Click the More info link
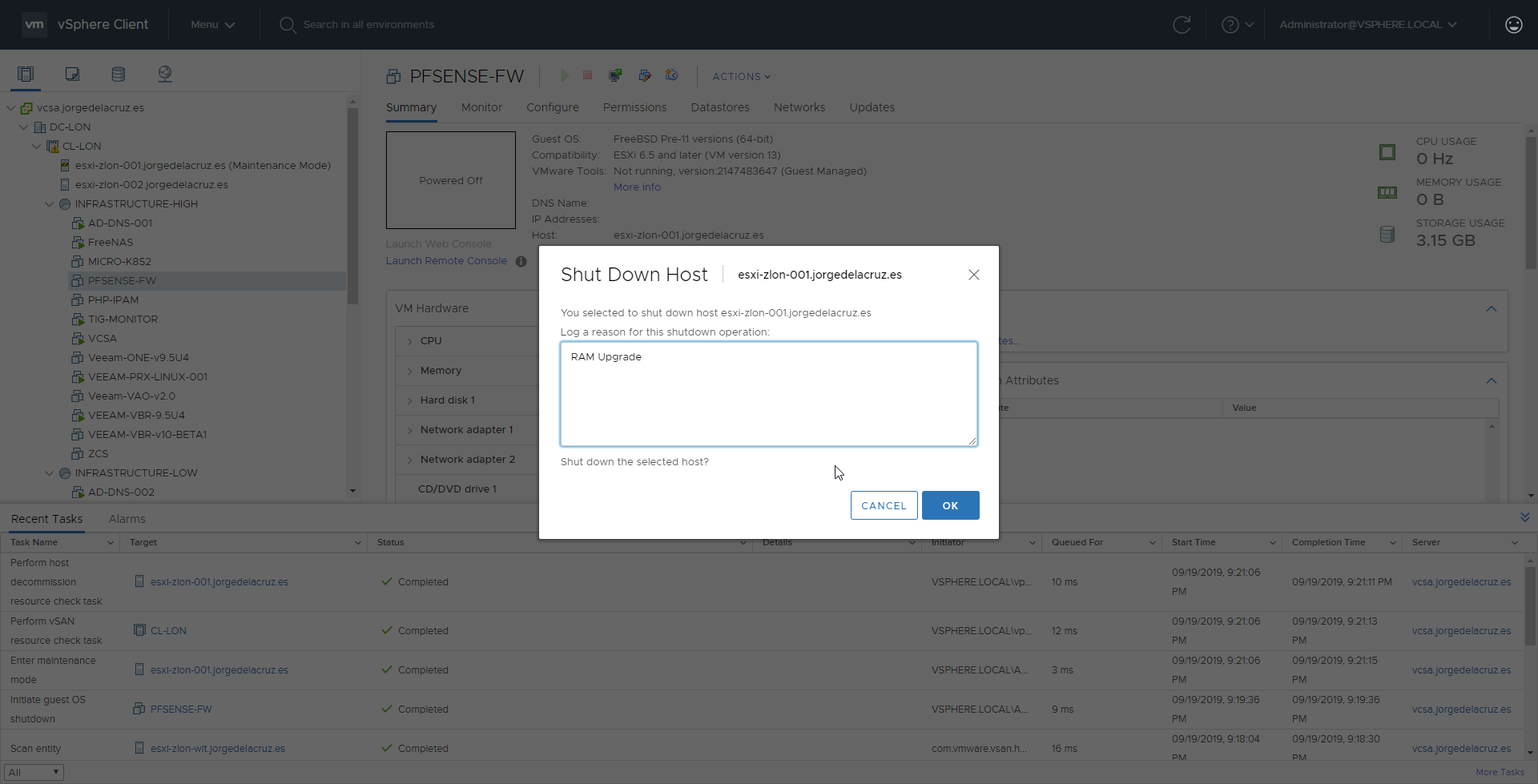 638,187
